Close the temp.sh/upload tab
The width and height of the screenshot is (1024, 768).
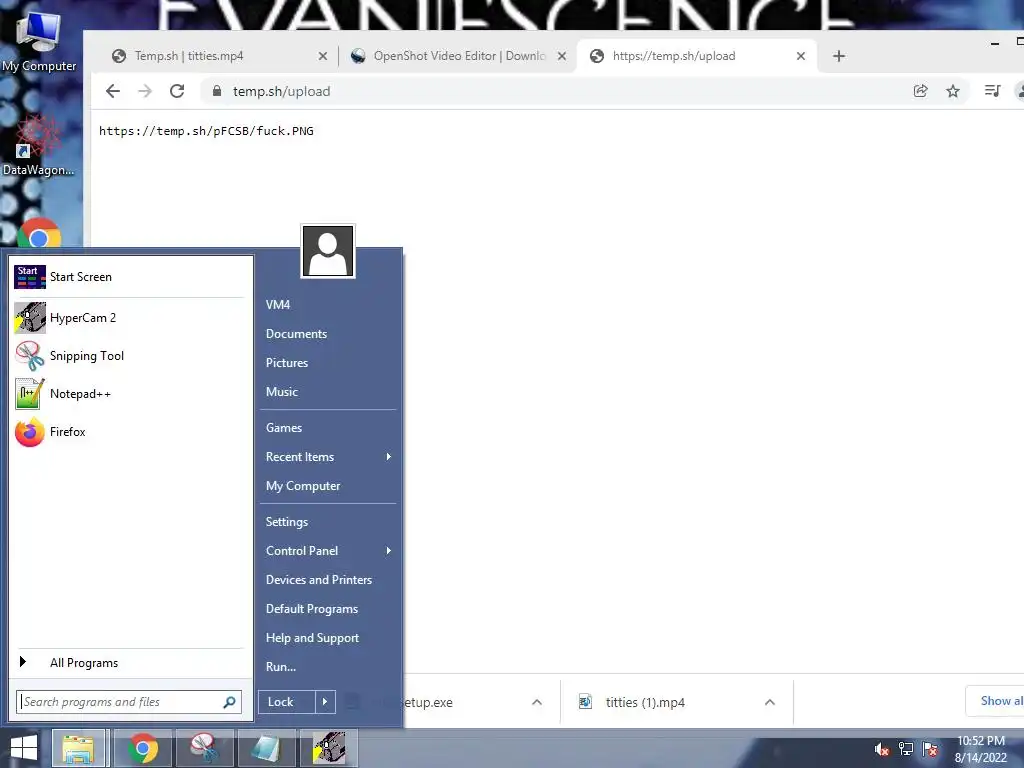801,56
